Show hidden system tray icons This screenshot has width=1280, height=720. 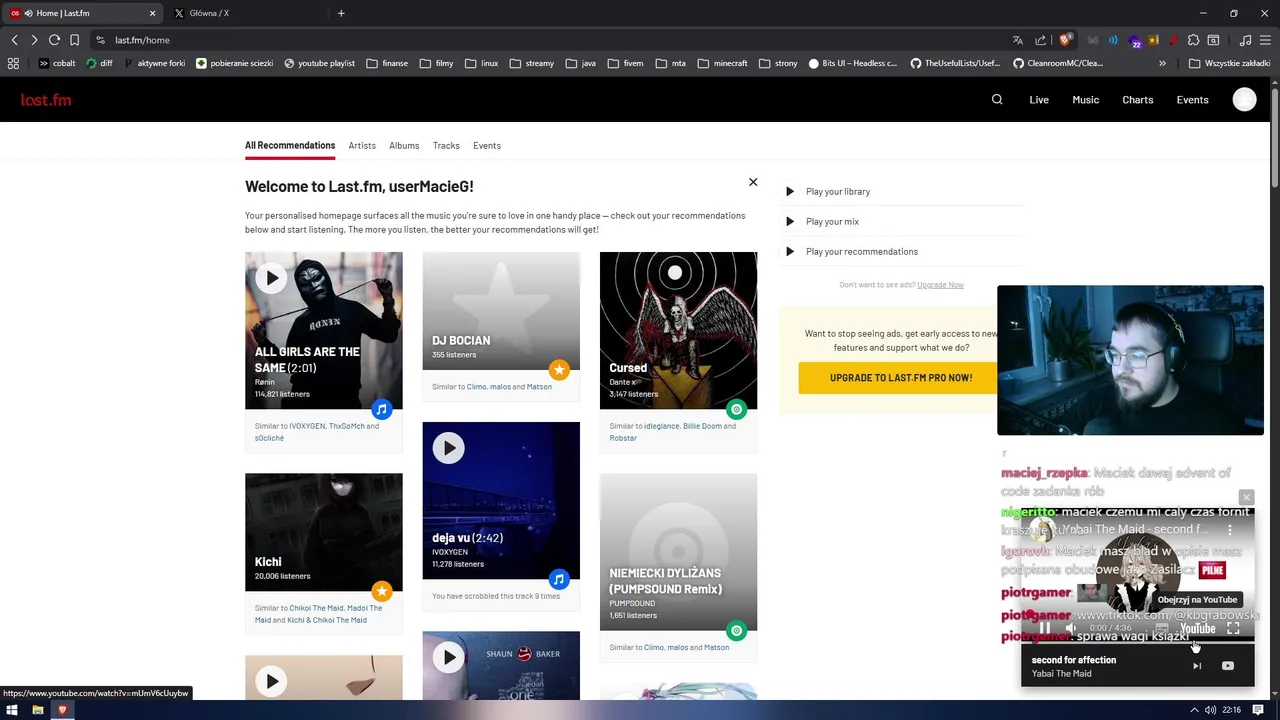(x=1194, y=710)
